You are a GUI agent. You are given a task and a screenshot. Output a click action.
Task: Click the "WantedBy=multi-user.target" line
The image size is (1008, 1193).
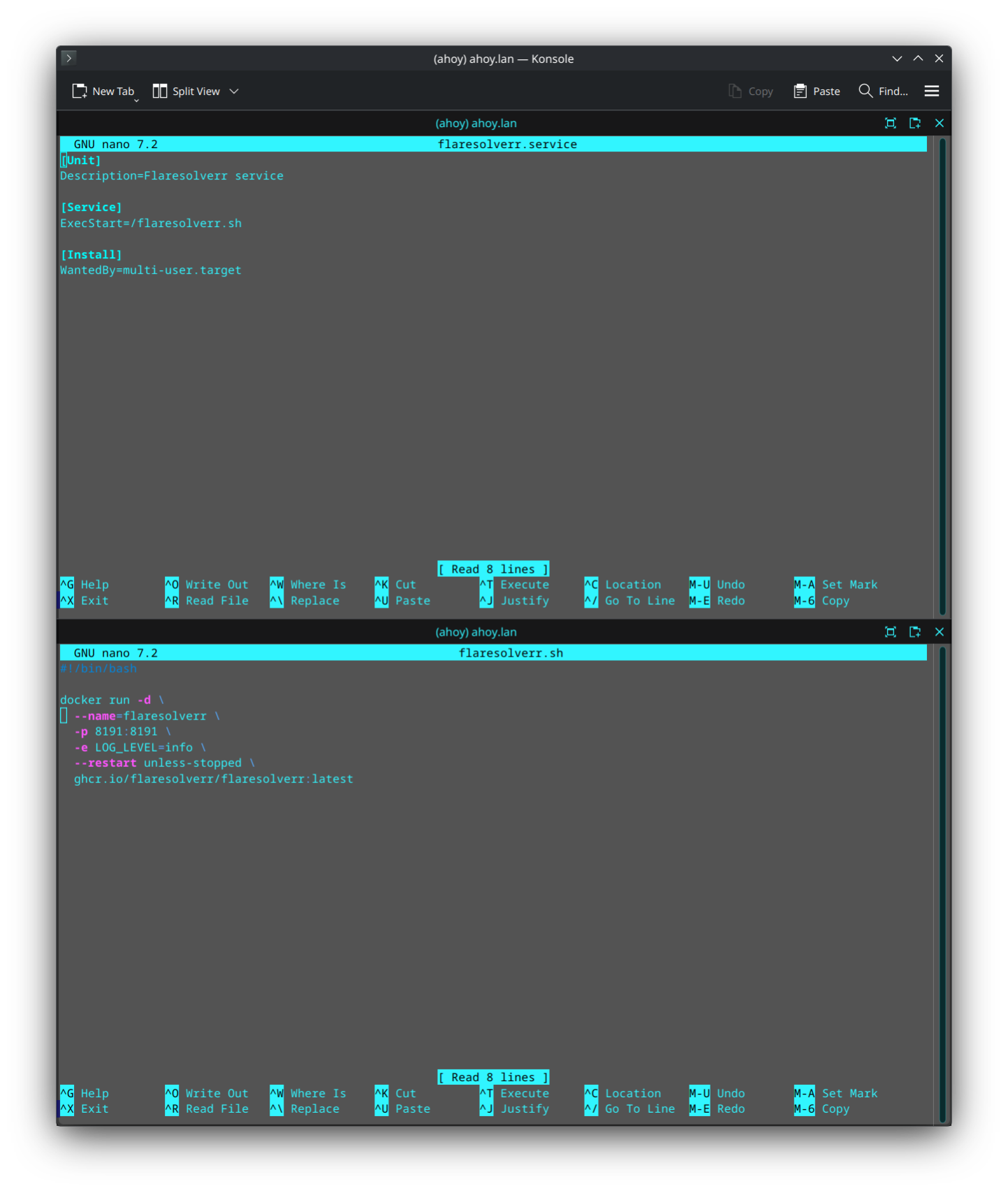click(151, 270)
